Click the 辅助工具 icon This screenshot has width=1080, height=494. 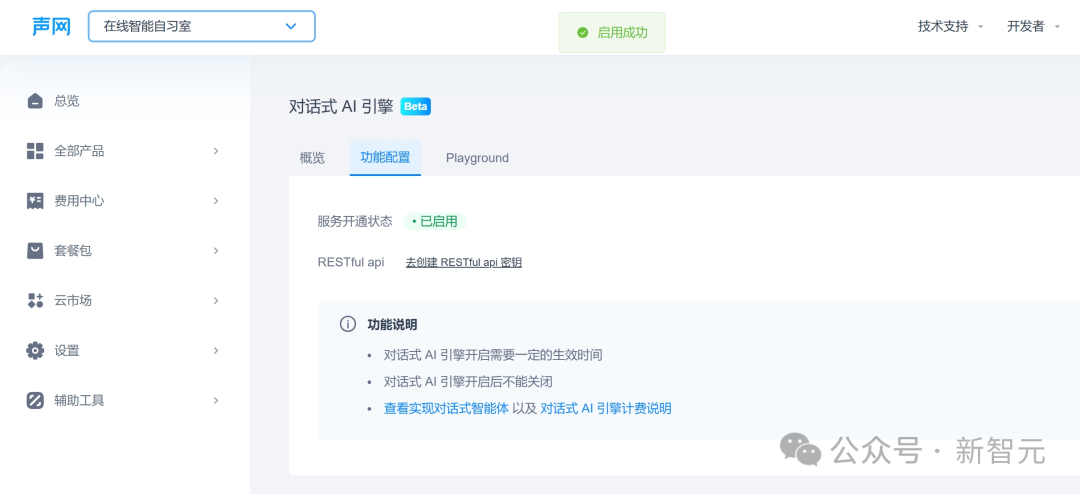point(35,400)
